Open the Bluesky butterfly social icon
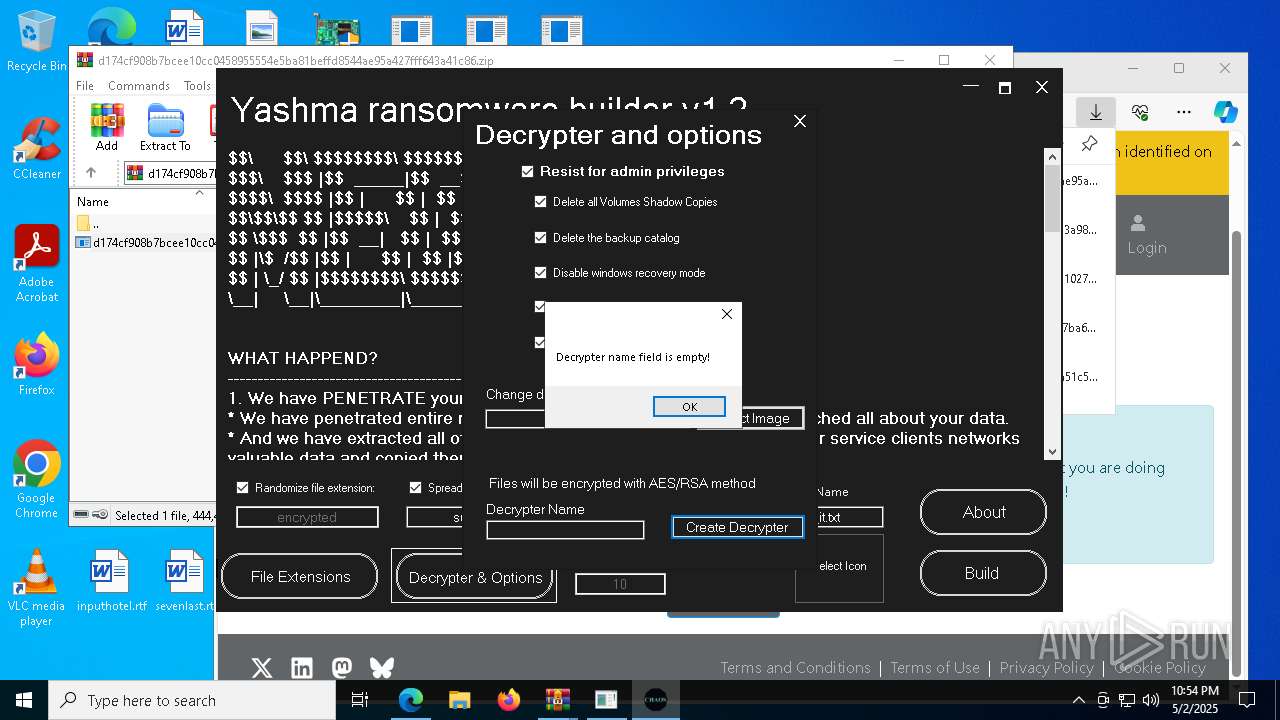Image resolution: width=1280 pixels, height=720 pixels. click(x=382, y=668)
